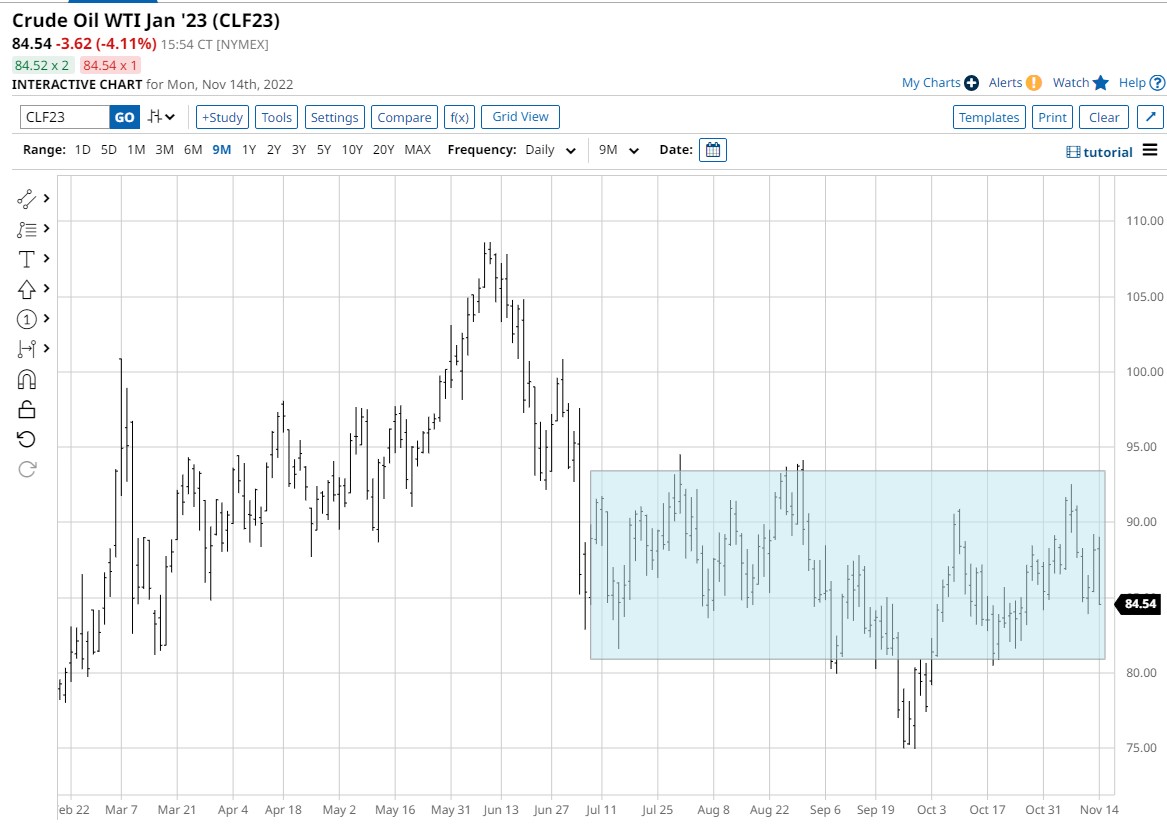Select the arrow shape tool

tap(27, 288)
